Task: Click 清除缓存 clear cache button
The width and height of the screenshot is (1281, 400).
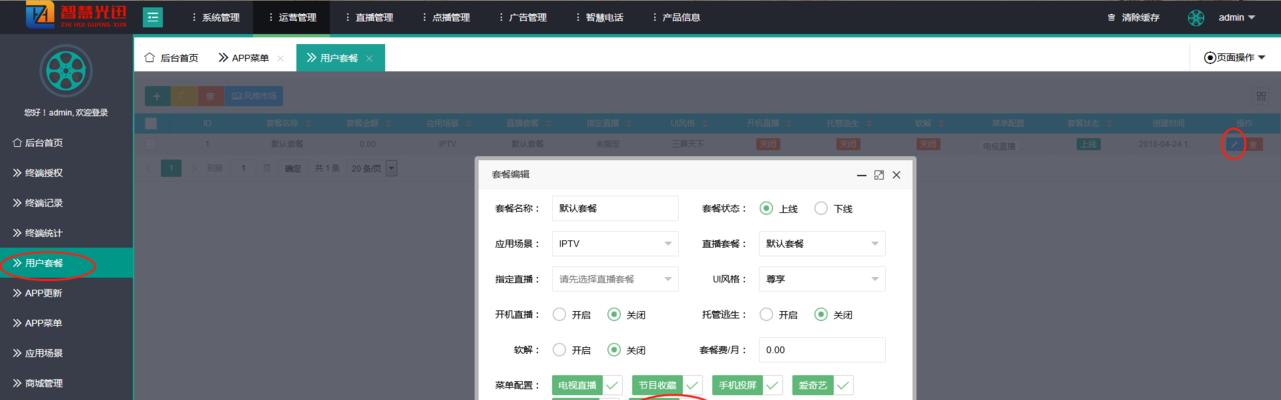Action: tap(1133, 18)
